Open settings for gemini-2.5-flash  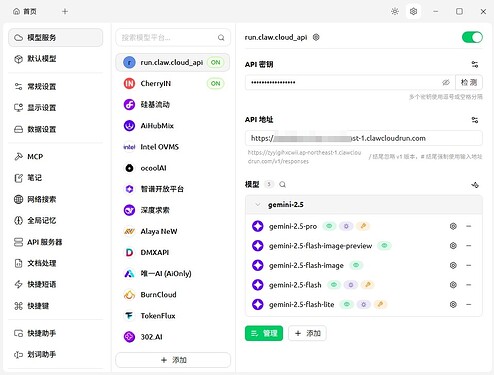(453, 285)
